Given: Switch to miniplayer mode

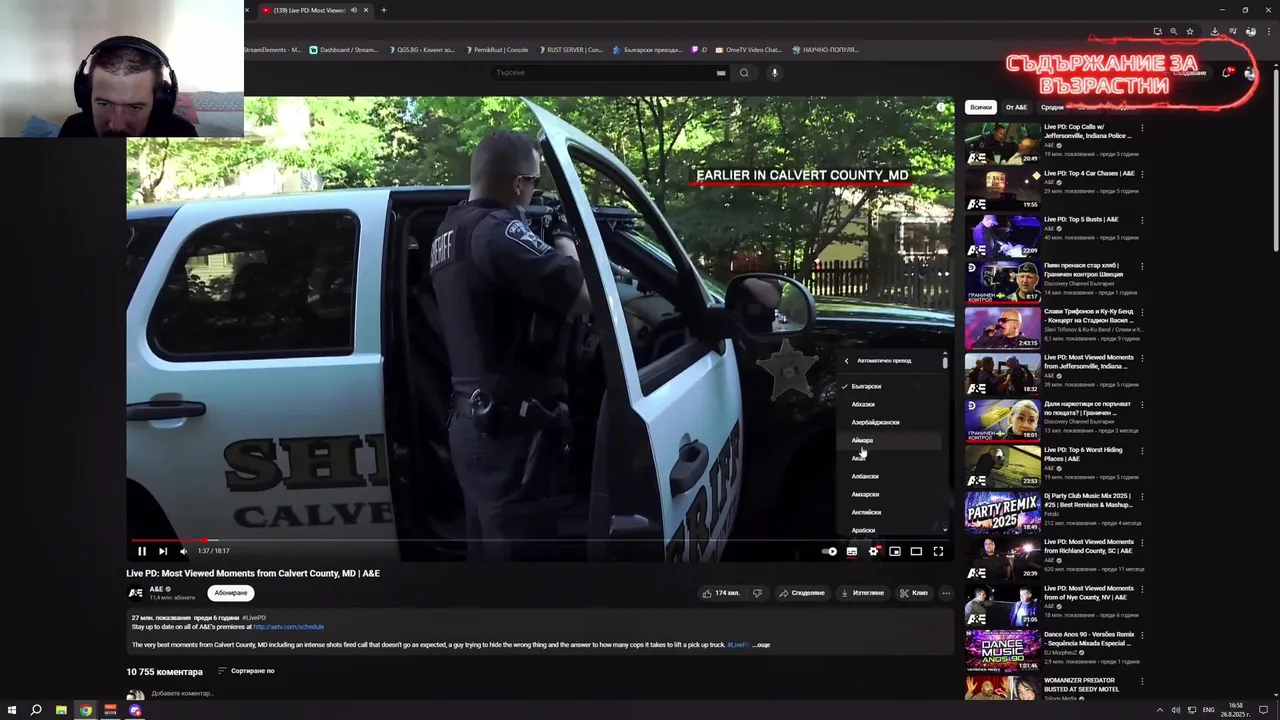Looking at the screenshot, I should 895,551.
